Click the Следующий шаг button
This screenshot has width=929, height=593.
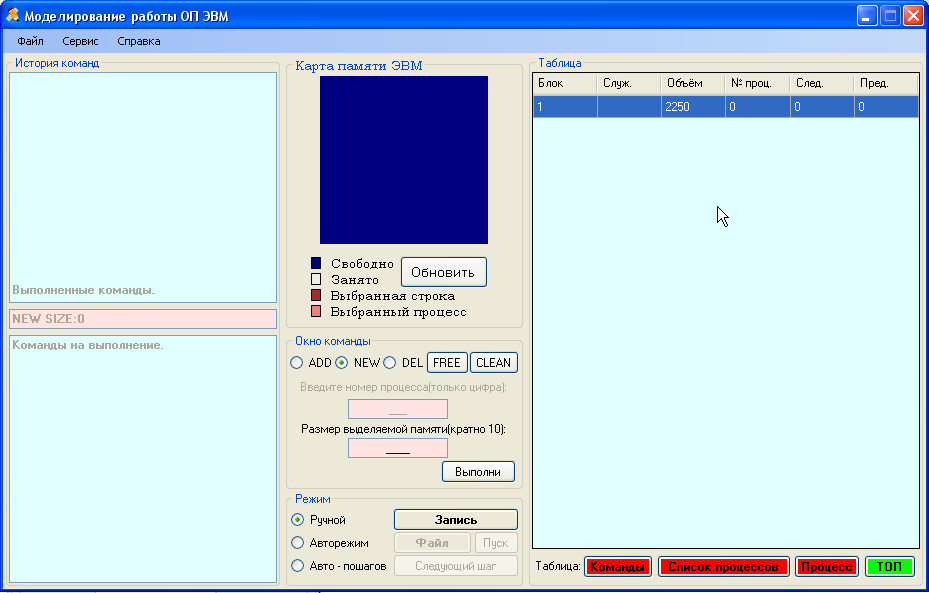tap(456, 566)
